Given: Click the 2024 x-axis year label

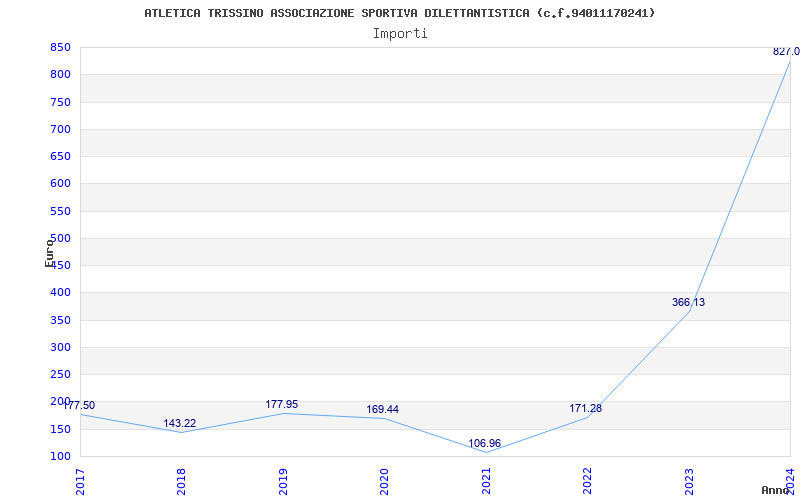Looking at the screenshot, I should pos(790,482).
